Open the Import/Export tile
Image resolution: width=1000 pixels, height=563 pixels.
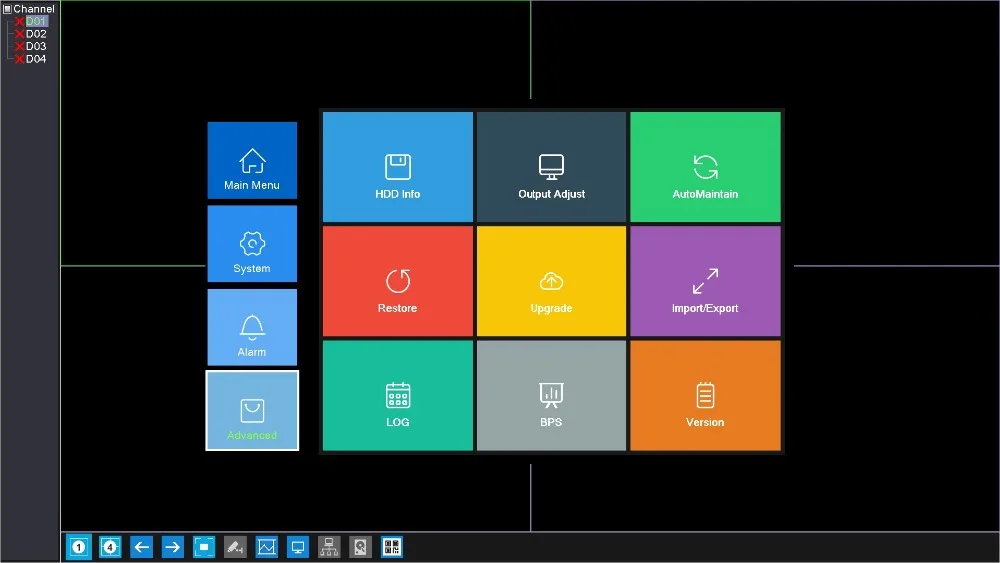(x=705, y=281)
